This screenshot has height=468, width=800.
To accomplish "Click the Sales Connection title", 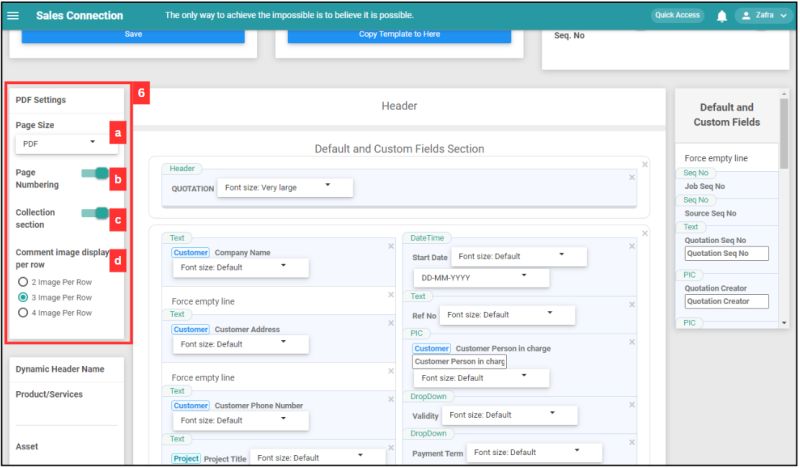I will pyautogui.click(x=80, y=15).
